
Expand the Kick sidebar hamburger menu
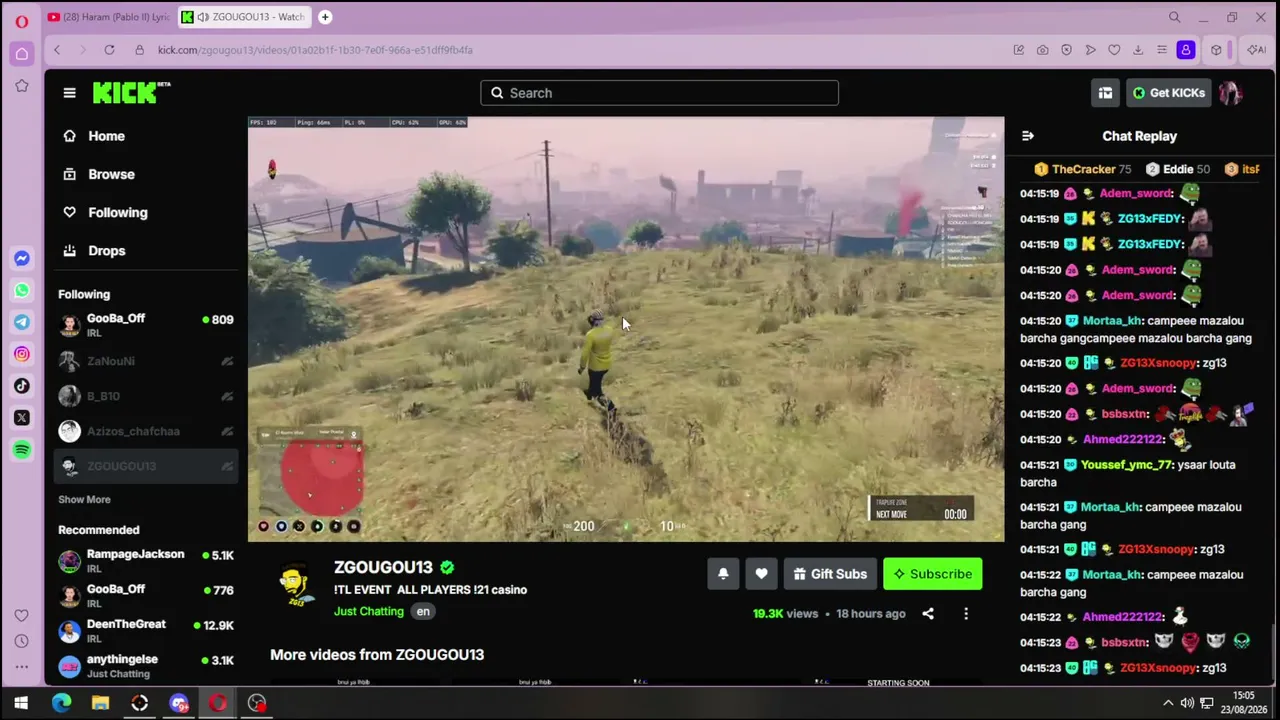tap(69, 93)
